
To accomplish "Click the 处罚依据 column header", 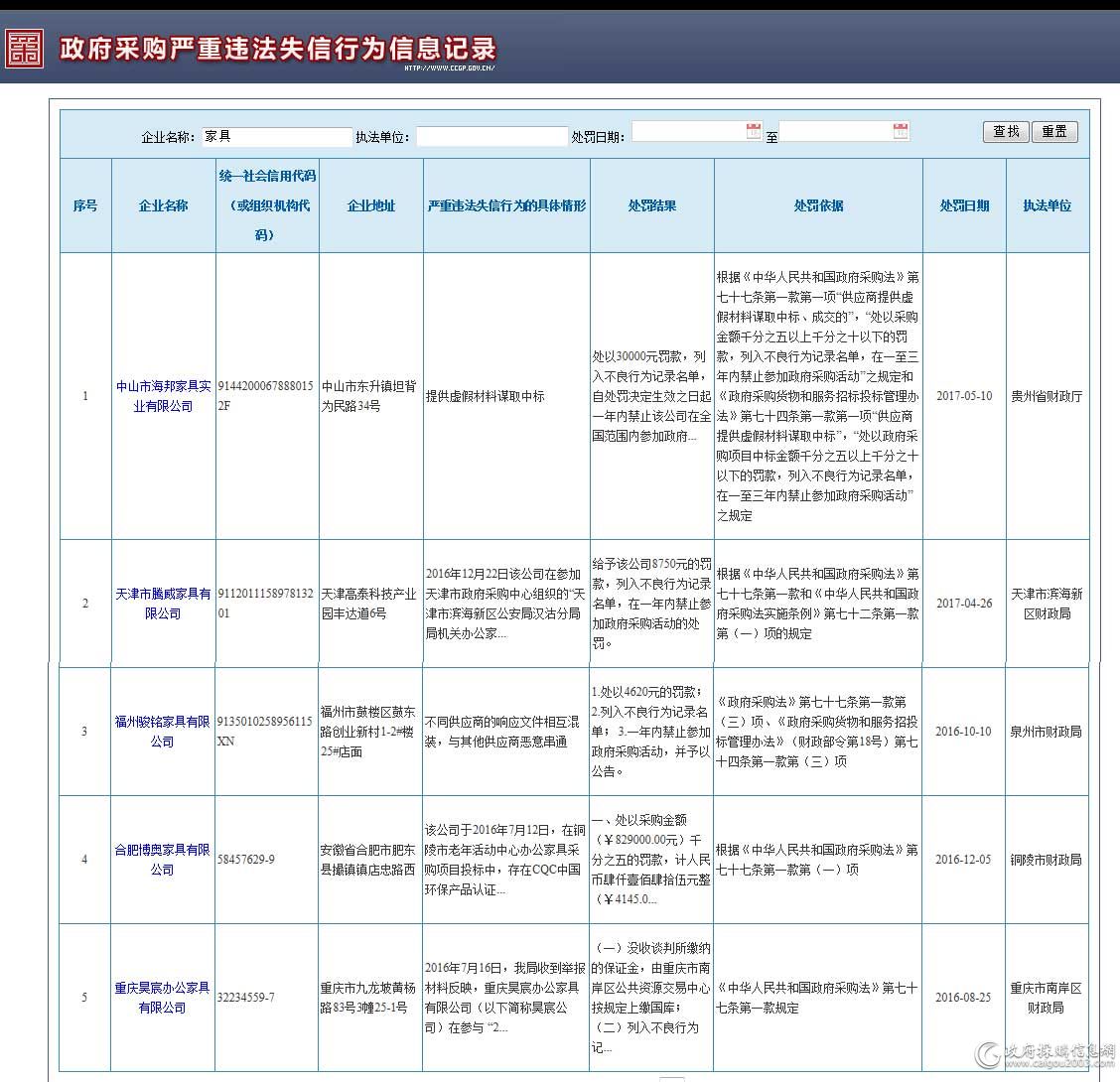I will coord(818,205).
